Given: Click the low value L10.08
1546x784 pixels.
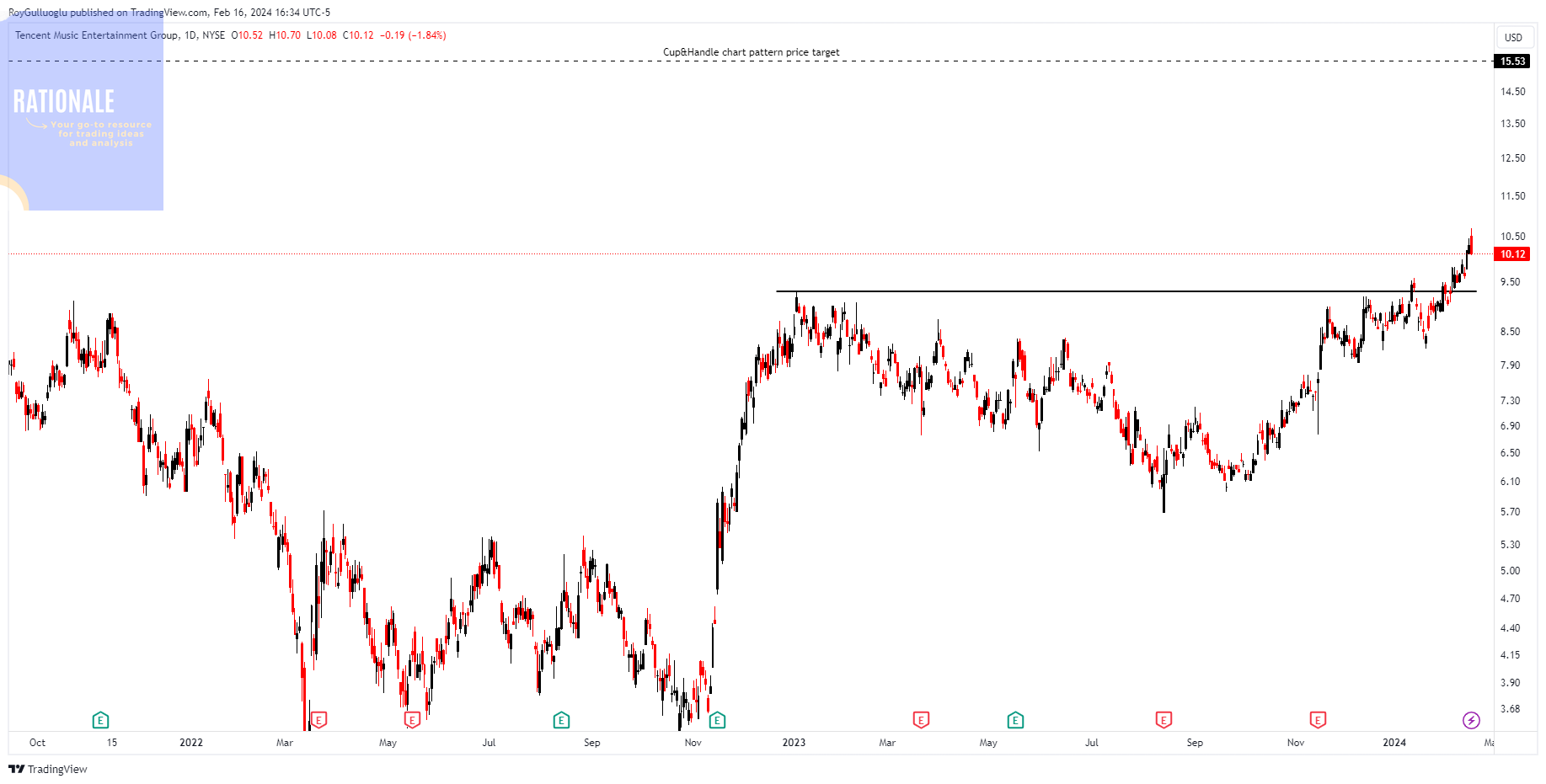Looking at the screenshot, I should coord(322,35).
